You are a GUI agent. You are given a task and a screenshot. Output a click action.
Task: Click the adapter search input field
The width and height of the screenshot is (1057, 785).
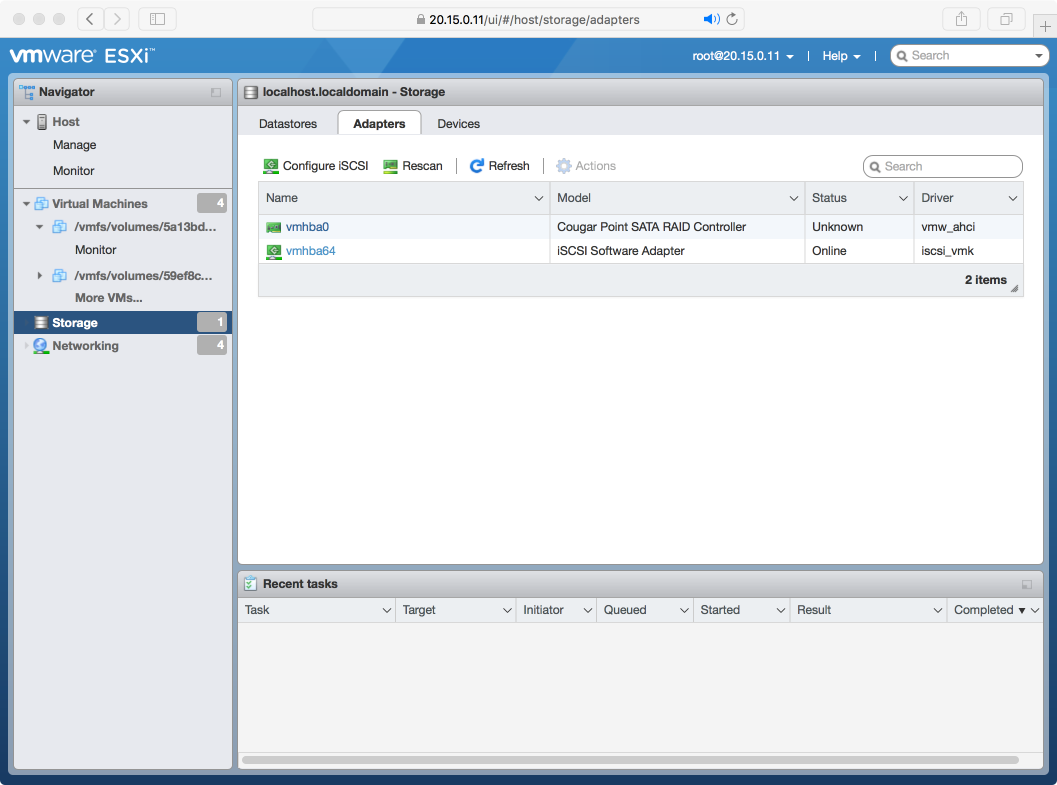[941, 165]
